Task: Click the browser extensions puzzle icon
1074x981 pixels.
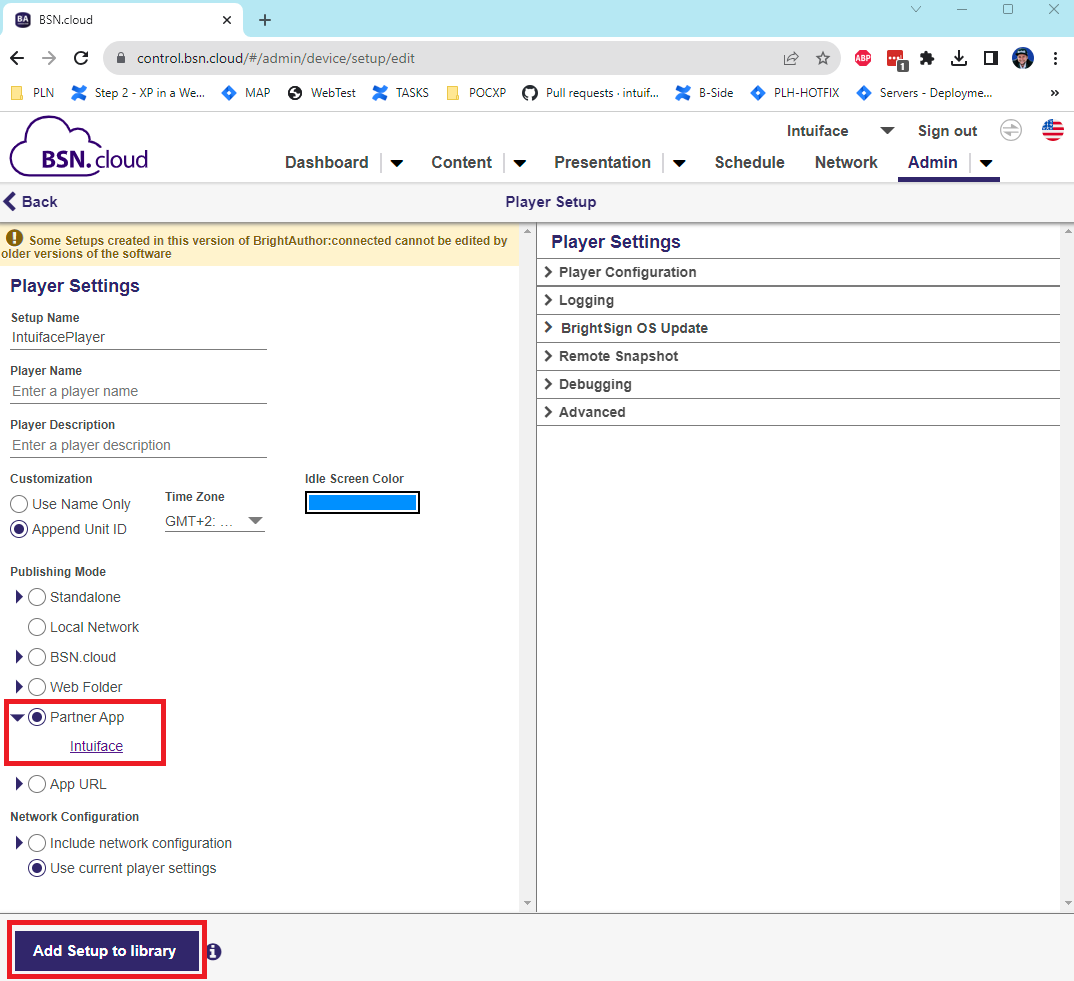Action: (926, 58)
